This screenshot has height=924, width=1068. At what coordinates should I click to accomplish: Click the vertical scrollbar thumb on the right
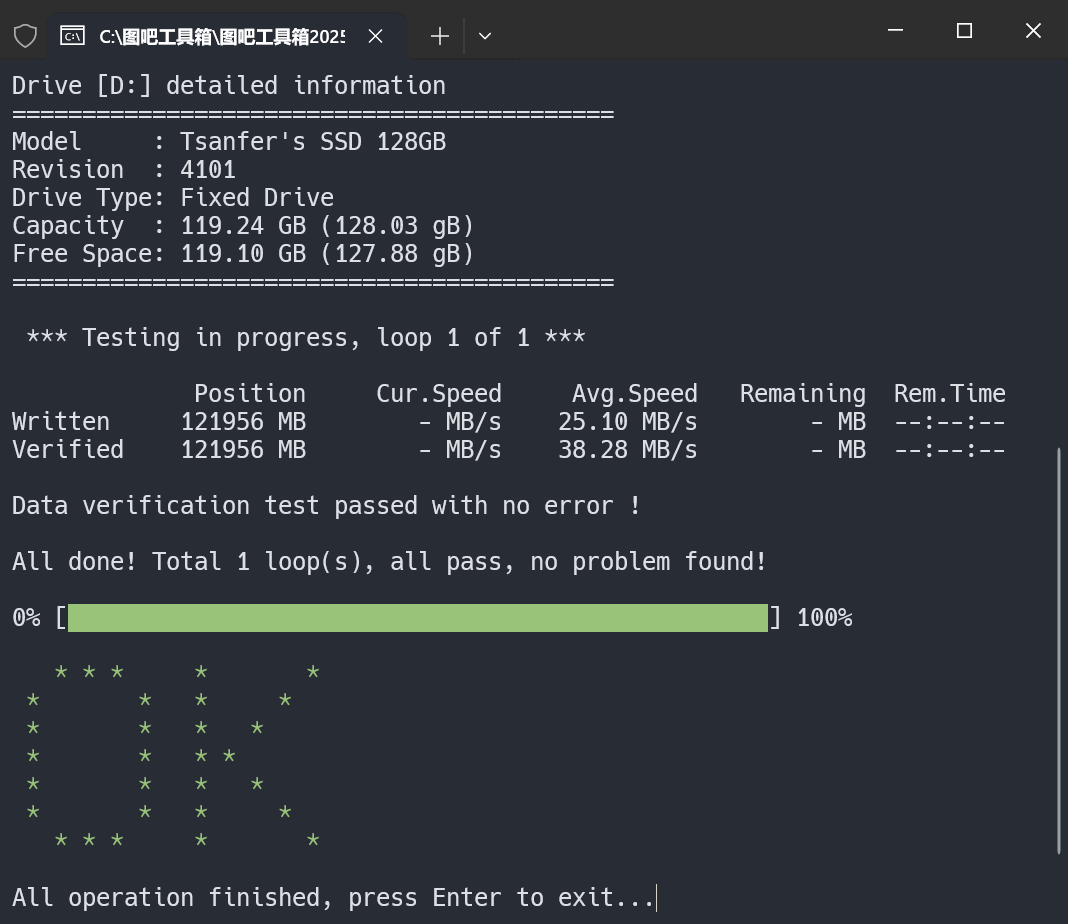click(x=1059, y=650)
